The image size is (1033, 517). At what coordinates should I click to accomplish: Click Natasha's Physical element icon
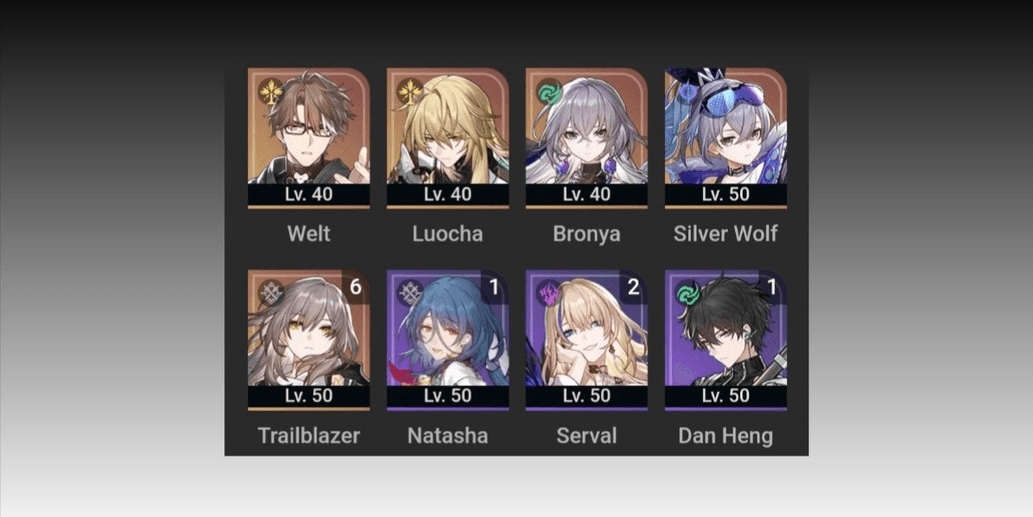click(x=410, y=294)
